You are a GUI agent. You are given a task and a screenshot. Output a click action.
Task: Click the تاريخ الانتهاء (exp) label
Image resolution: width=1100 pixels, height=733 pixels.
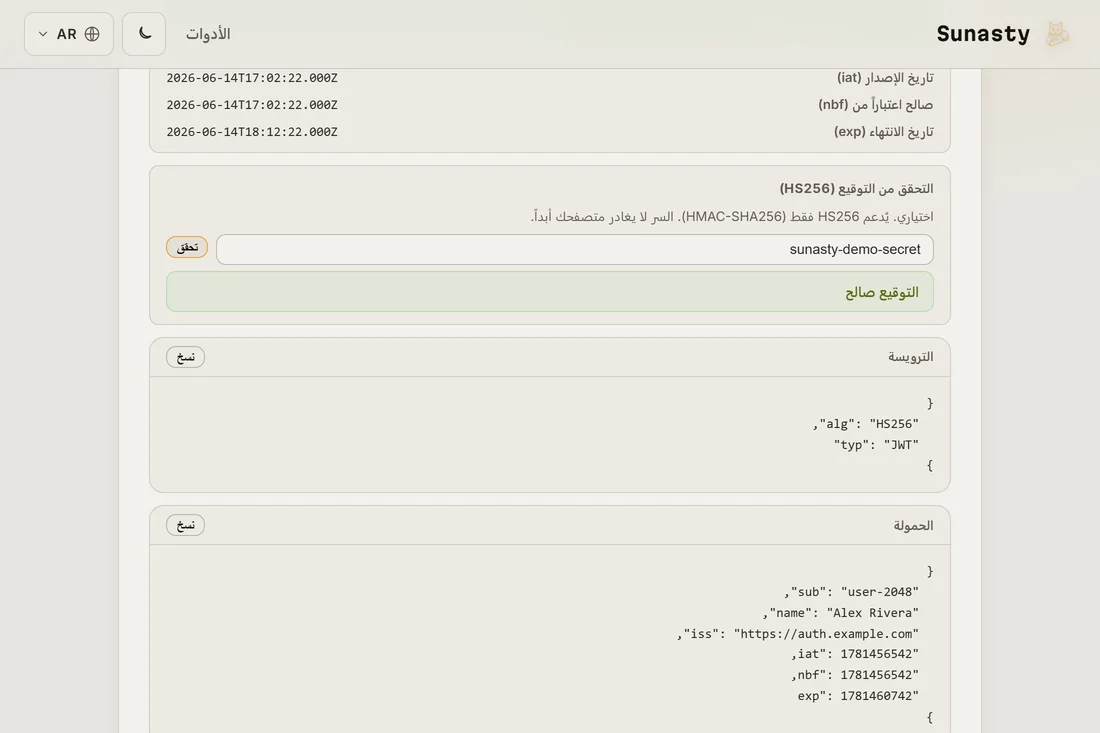[883, 132]
